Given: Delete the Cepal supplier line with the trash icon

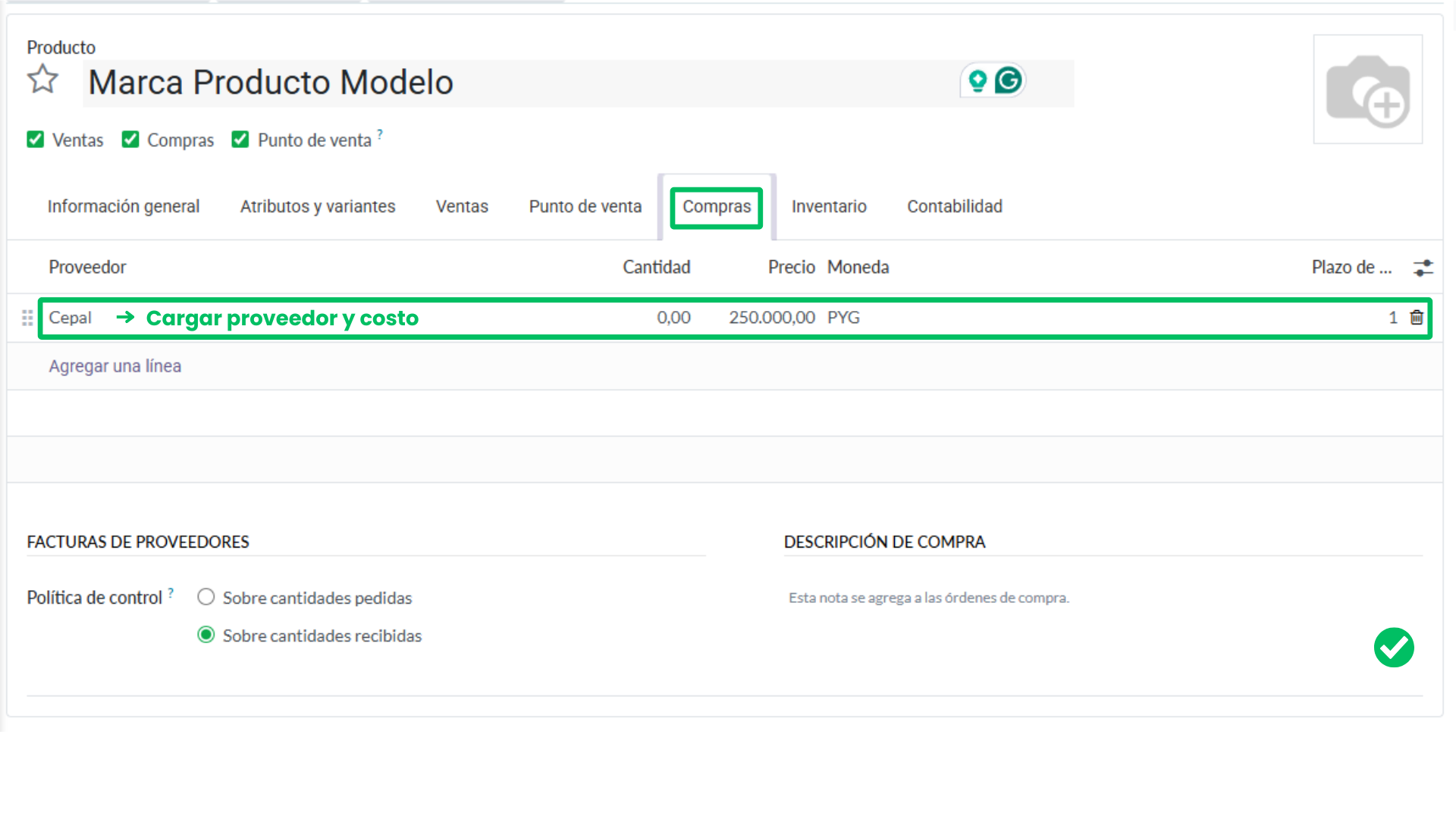Looking at the screenshot, I should point(1417,318).
